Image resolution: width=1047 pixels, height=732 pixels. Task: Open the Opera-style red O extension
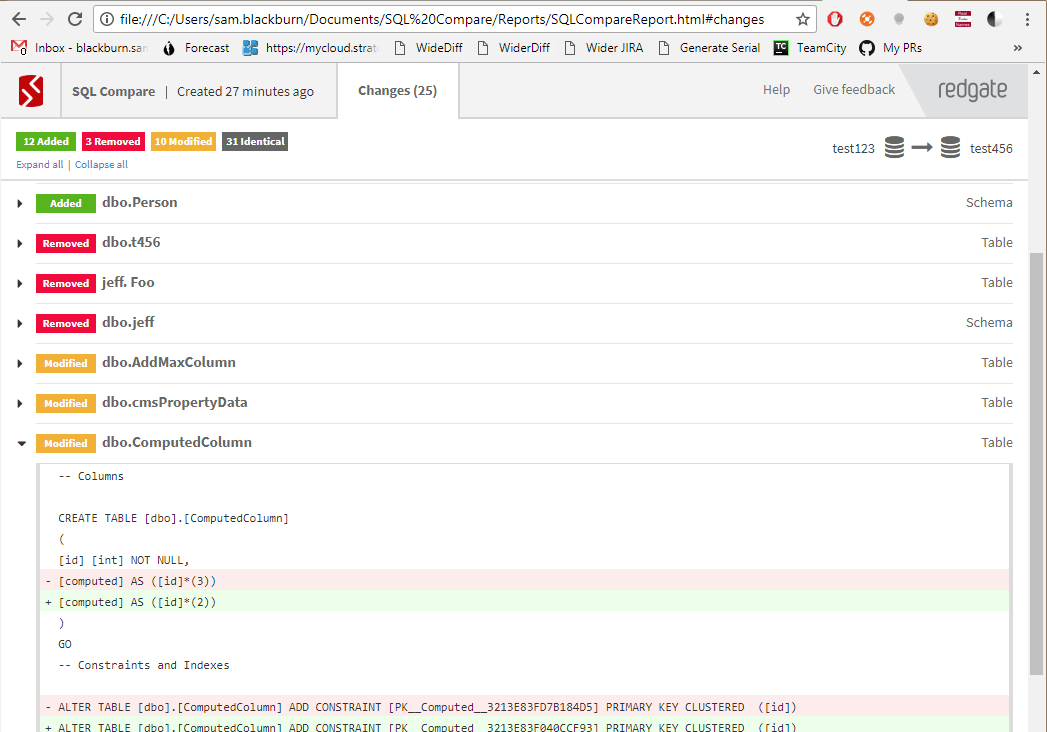(x=835, y=19)
